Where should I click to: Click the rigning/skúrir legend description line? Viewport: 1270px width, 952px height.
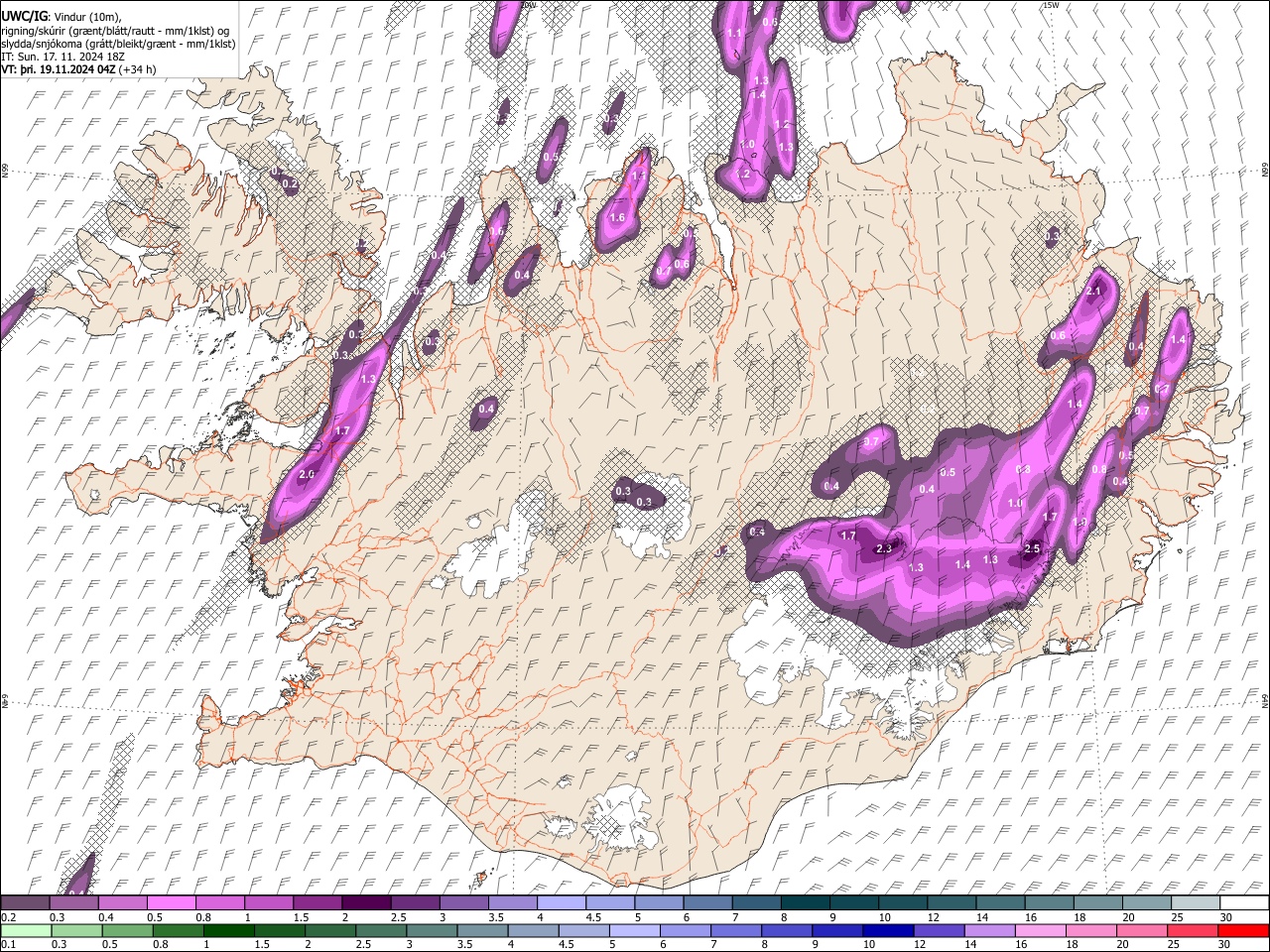click(114, 29)
